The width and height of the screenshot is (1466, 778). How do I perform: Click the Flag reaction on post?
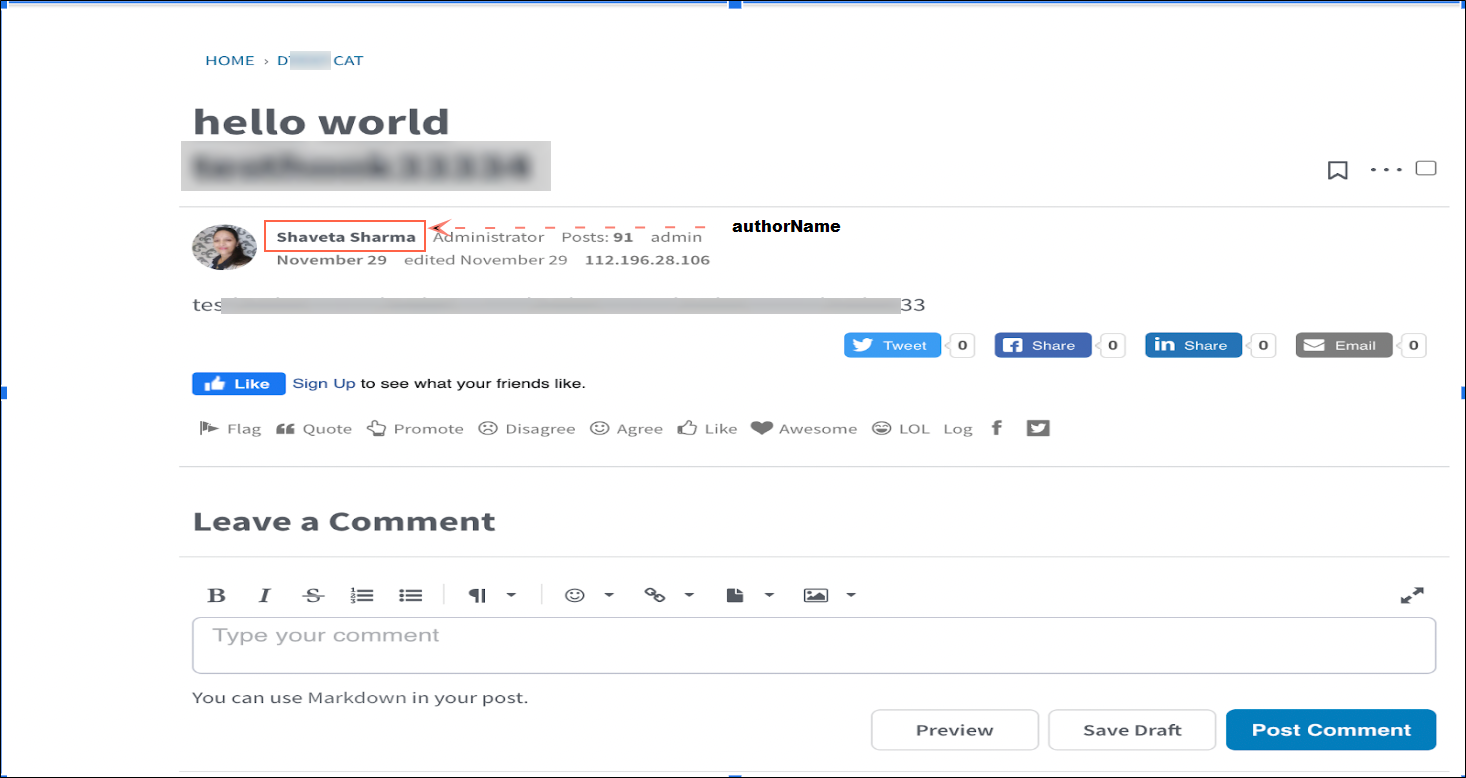point(230,429)
